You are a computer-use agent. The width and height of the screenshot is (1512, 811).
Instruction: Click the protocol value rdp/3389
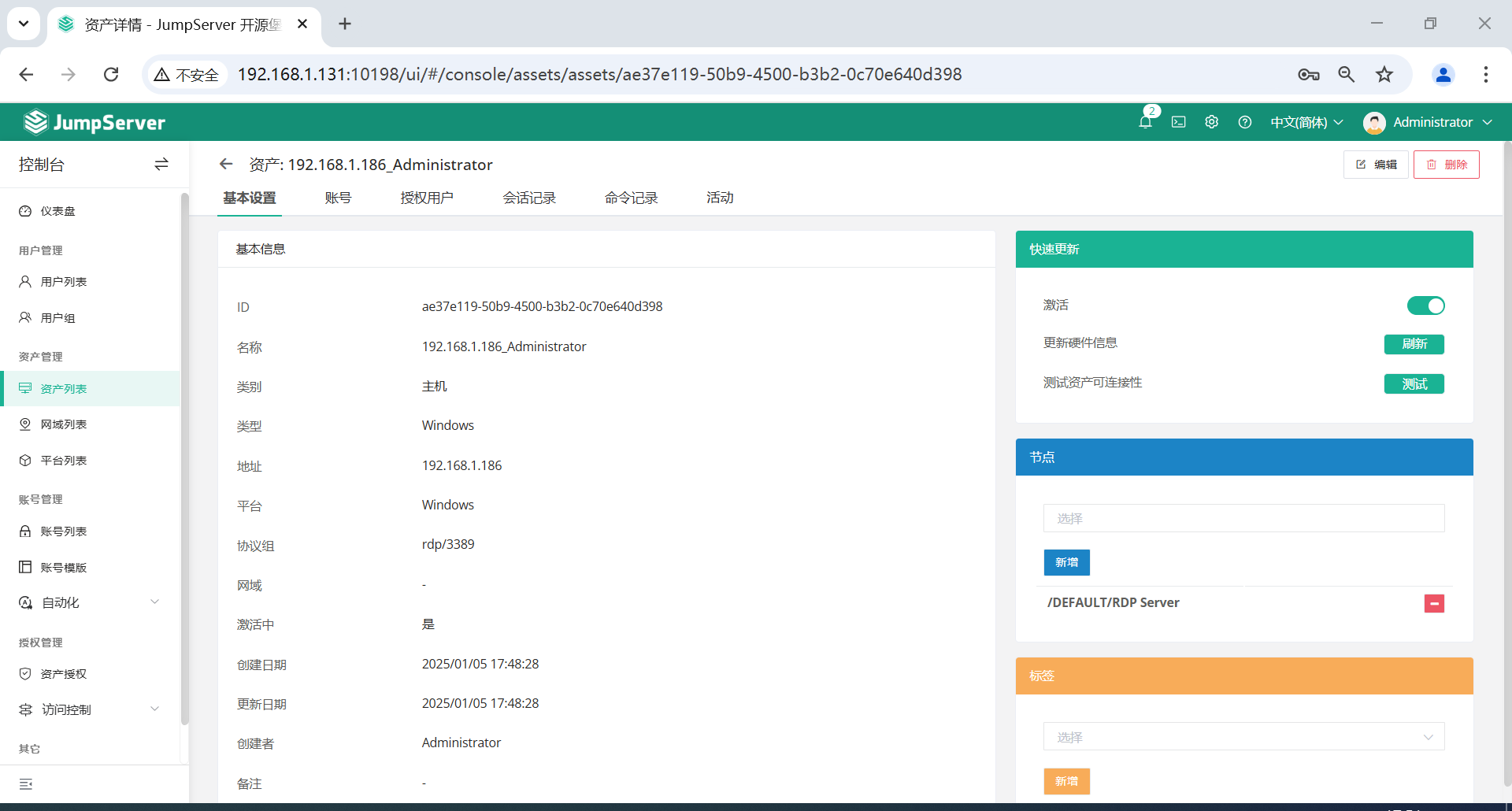(x=448, y=544)
